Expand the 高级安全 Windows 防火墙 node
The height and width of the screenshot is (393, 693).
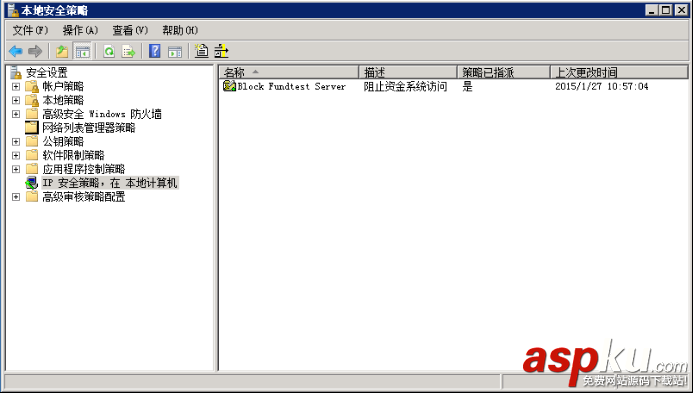point(16,114)
